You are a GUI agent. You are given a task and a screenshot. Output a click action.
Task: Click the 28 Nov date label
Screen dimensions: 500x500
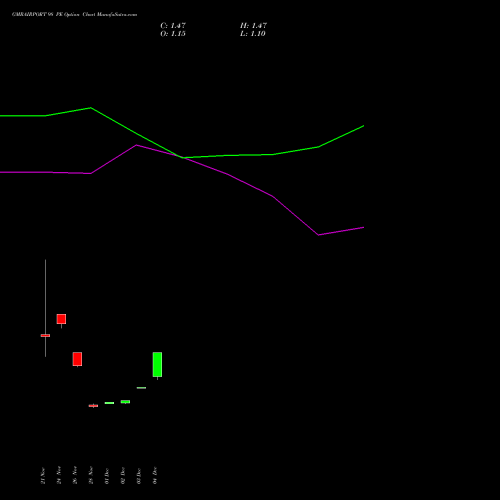pos(91,476)
